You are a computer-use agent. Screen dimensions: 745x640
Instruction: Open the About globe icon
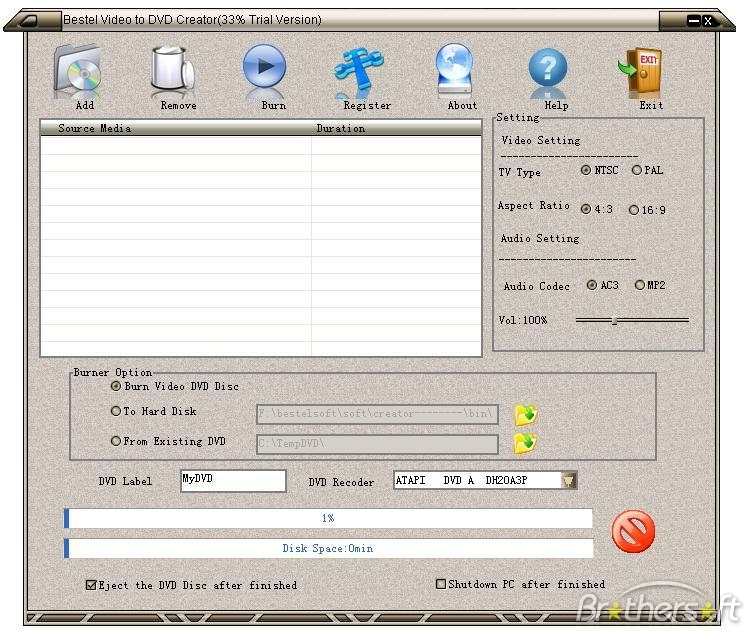pos(455,68)
